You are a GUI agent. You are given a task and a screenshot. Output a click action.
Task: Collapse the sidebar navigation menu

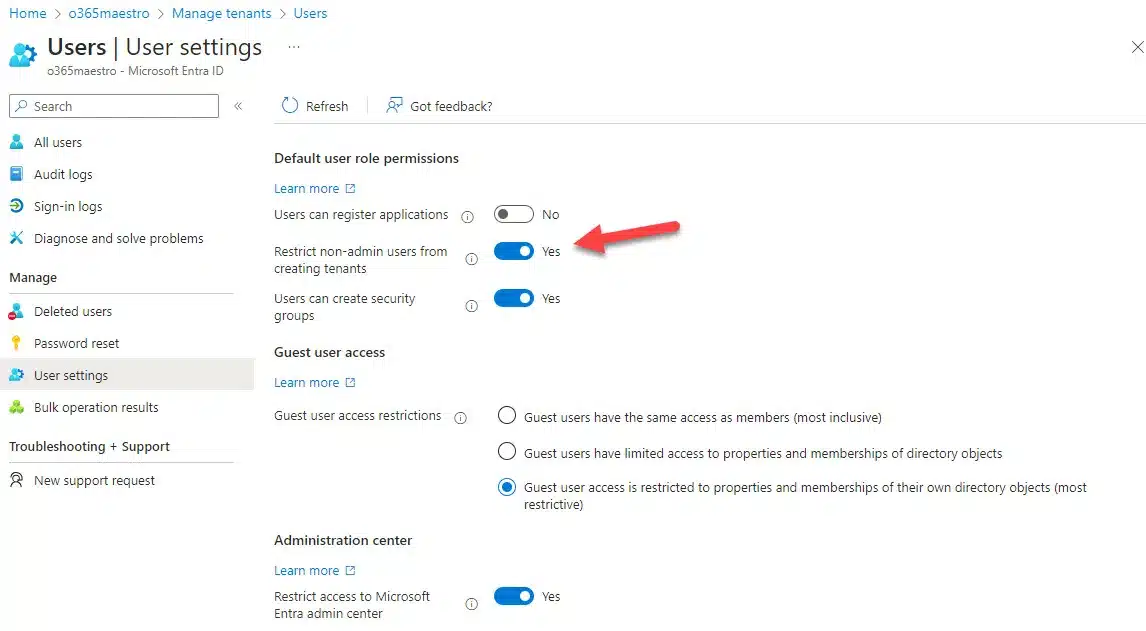click(238, 106)
